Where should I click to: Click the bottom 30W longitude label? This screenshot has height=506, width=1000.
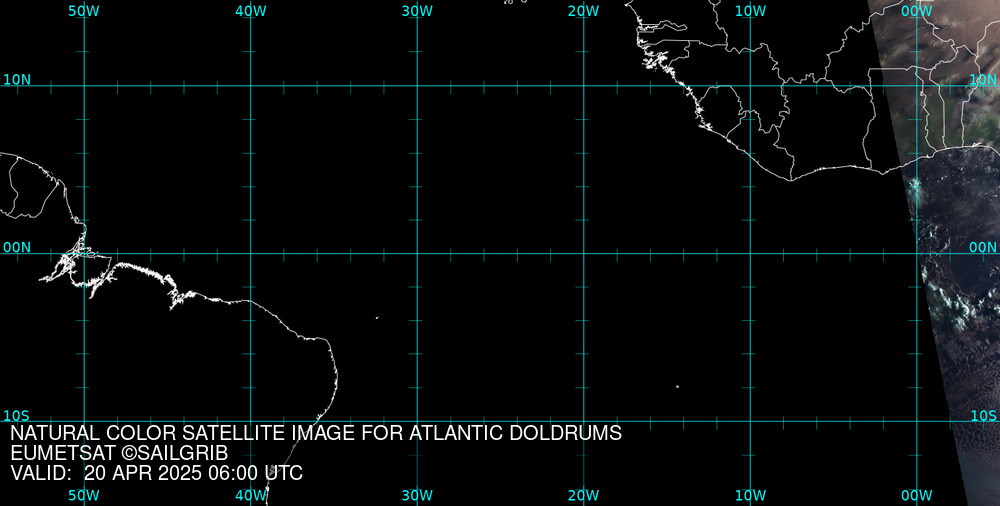point(417,496)
